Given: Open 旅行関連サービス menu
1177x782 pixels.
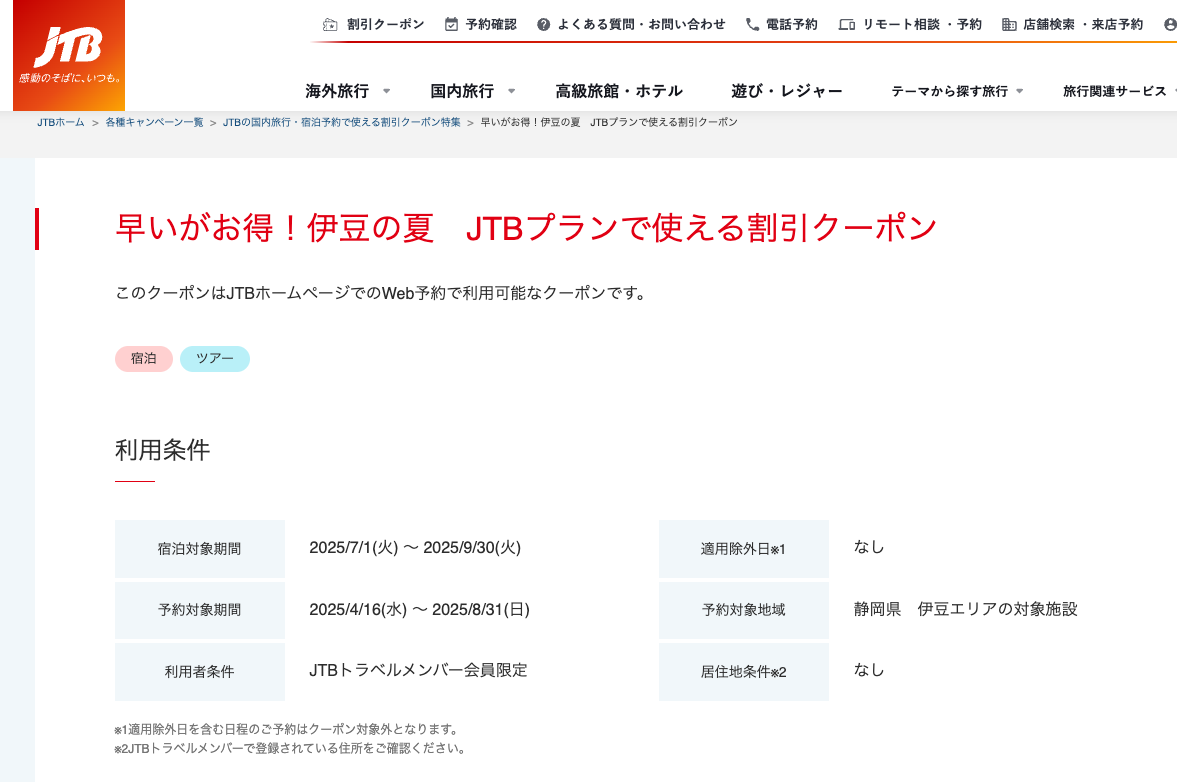Looking at the screenshot, I should pos(1115,92).
